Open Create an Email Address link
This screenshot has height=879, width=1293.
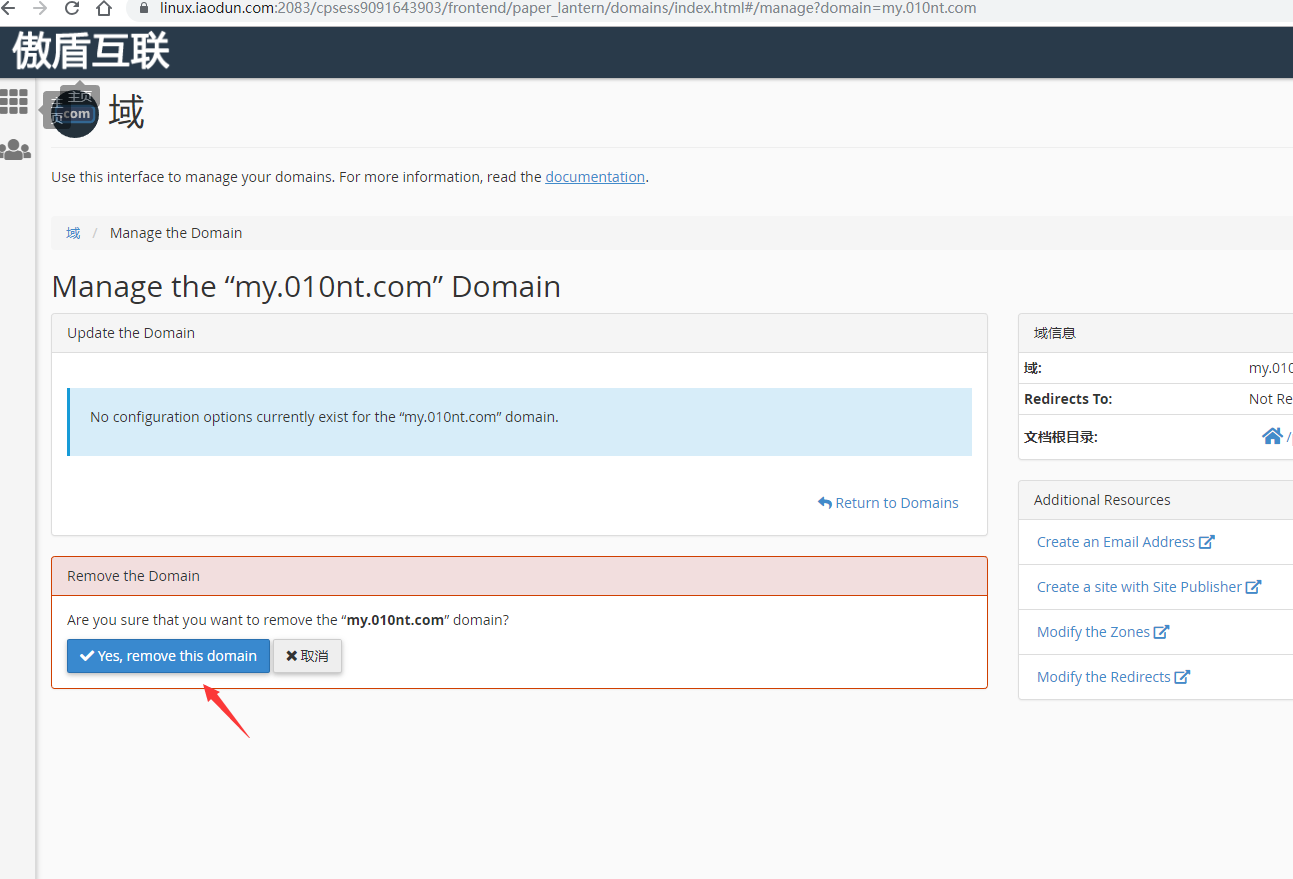[1115, 542]
